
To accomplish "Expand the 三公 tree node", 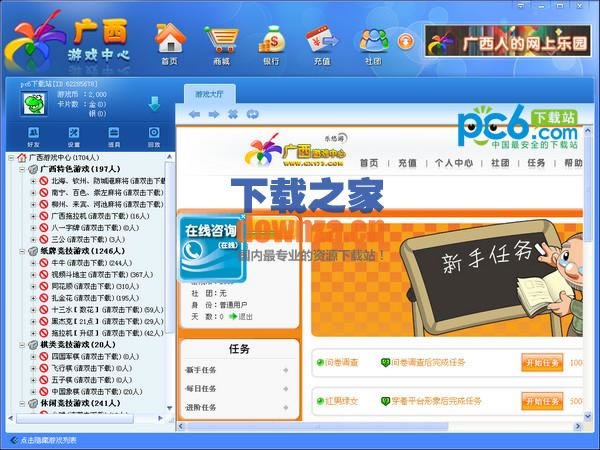I will click(x=33, y=240).
